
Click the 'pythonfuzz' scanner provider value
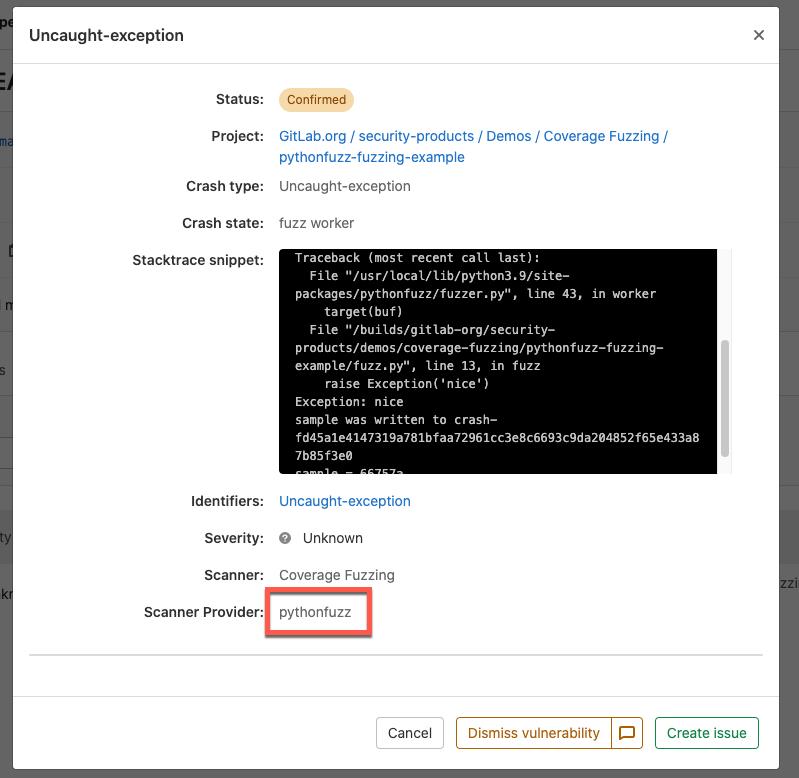315,612
